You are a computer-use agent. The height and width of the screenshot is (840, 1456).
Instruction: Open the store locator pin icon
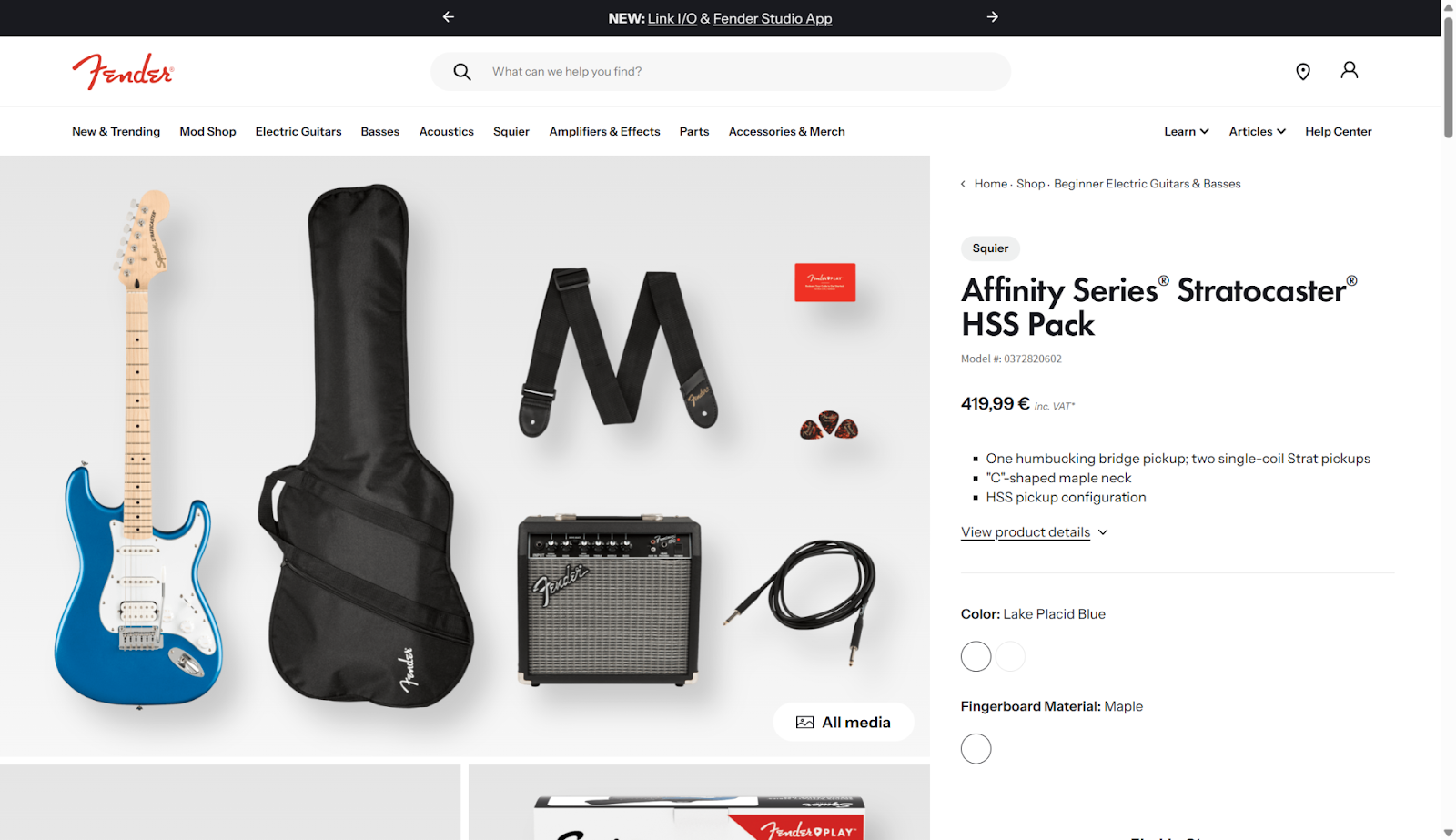[1303, 72]
